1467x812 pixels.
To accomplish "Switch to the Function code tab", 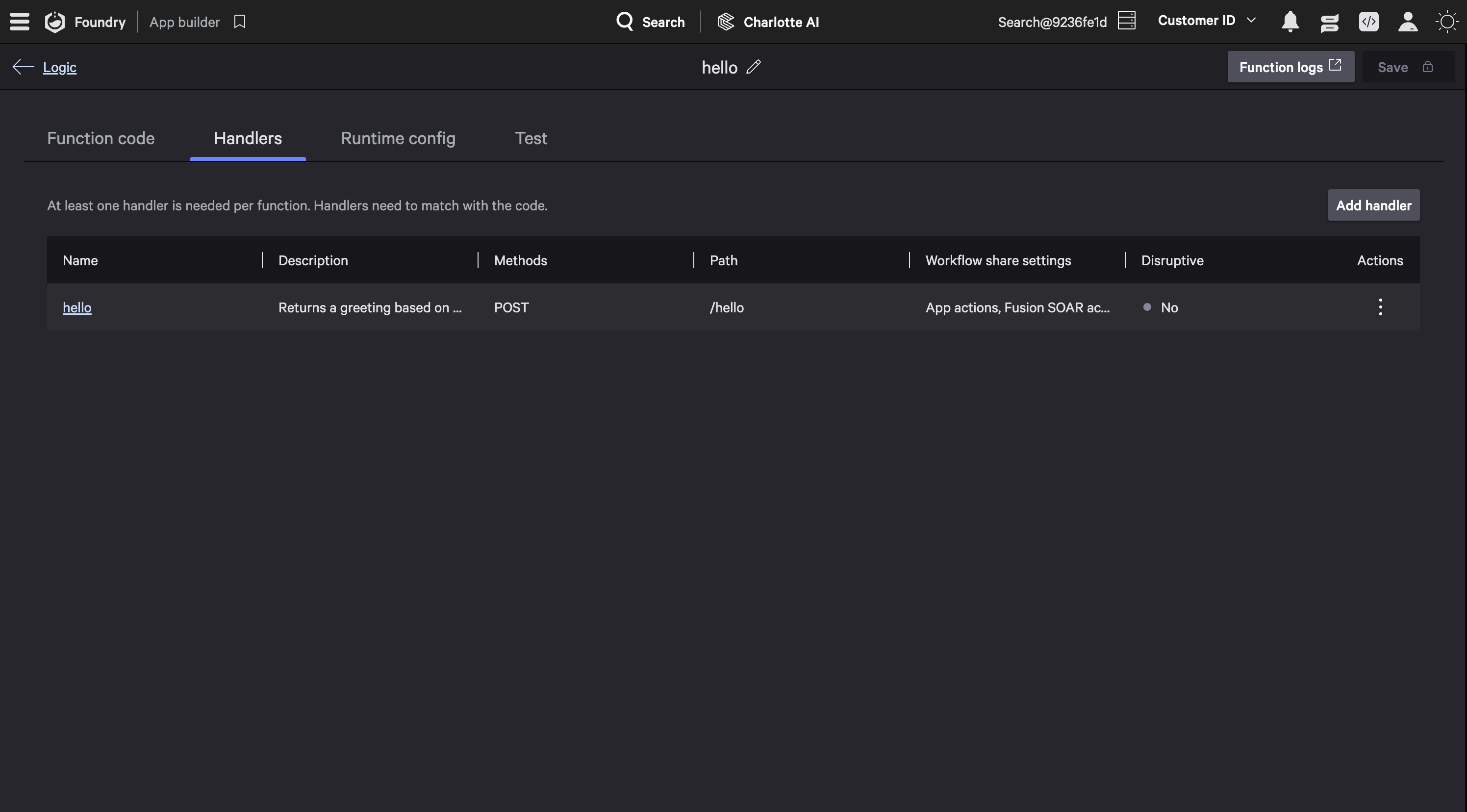I will click(x=101, y=138).
